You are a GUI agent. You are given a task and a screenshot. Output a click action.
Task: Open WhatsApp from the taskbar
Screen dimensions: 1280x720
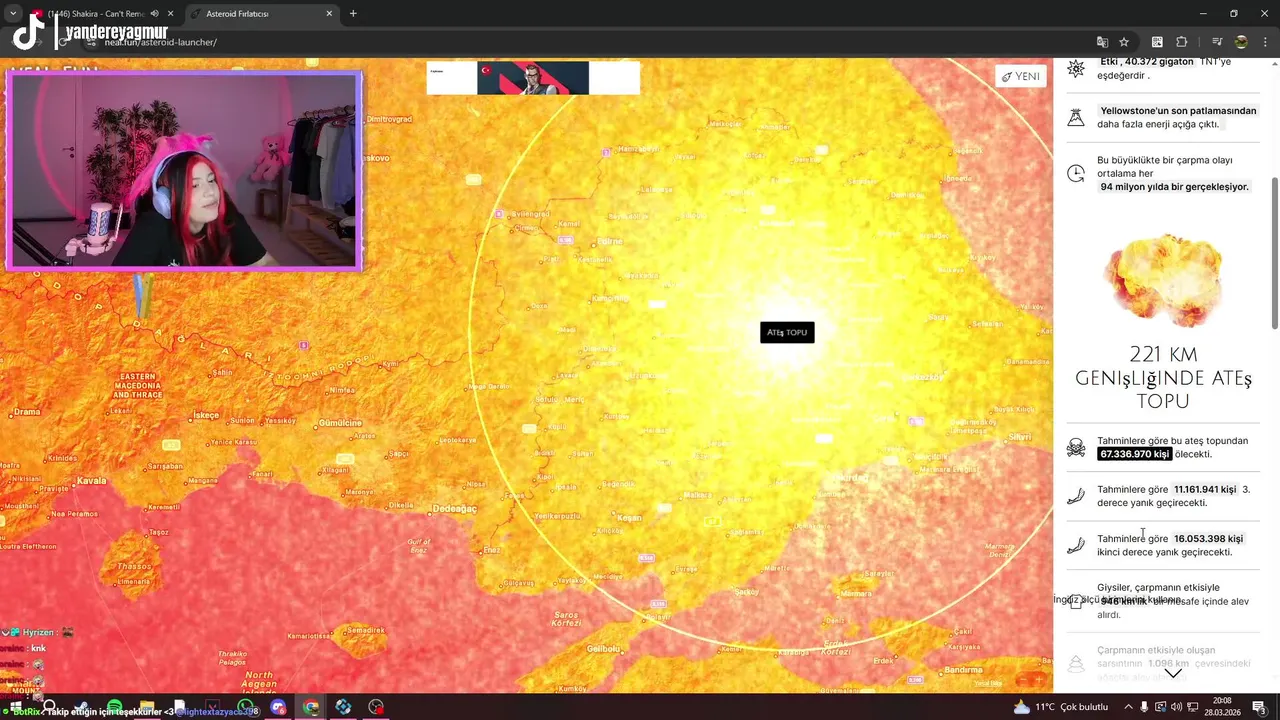(246, 707)
